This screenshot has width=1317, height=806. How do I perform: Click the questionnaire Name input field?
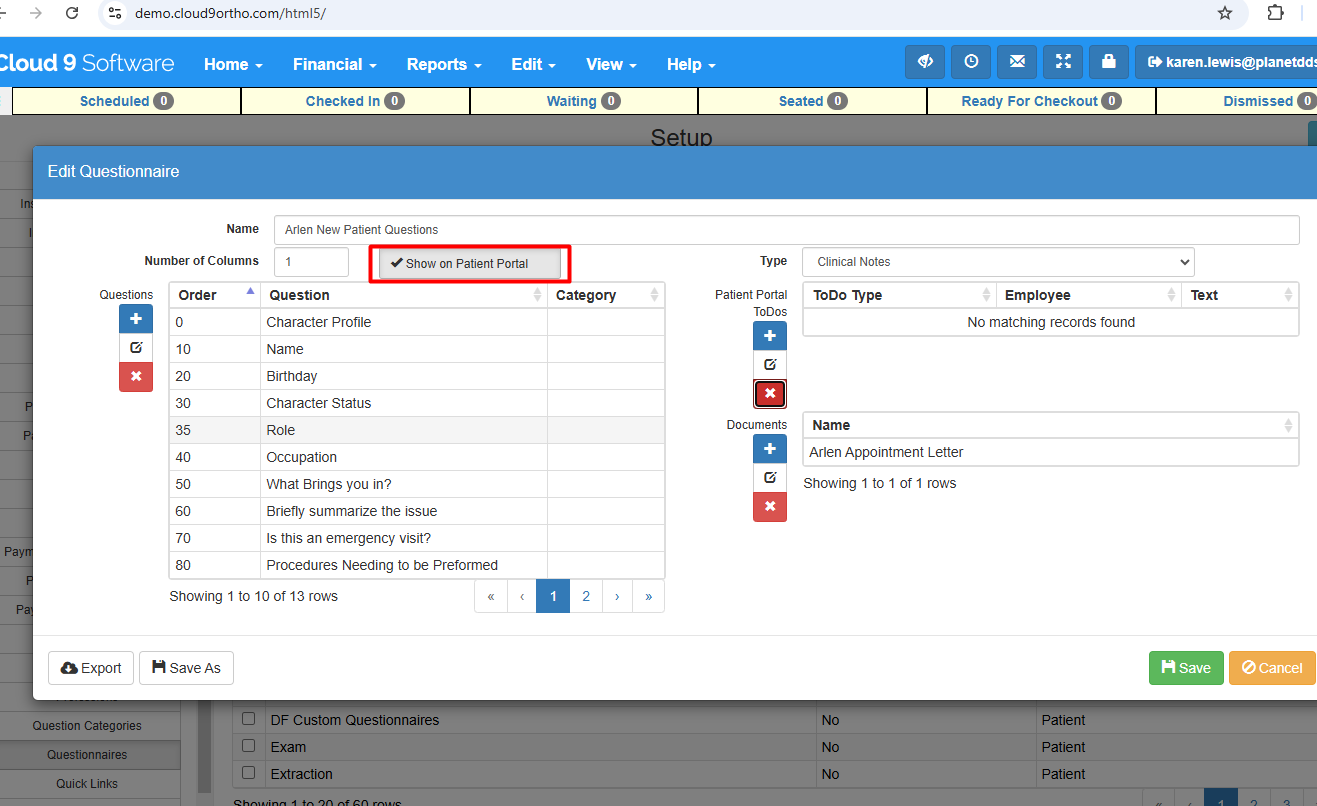pyautogui.click(x=786, y=230)
